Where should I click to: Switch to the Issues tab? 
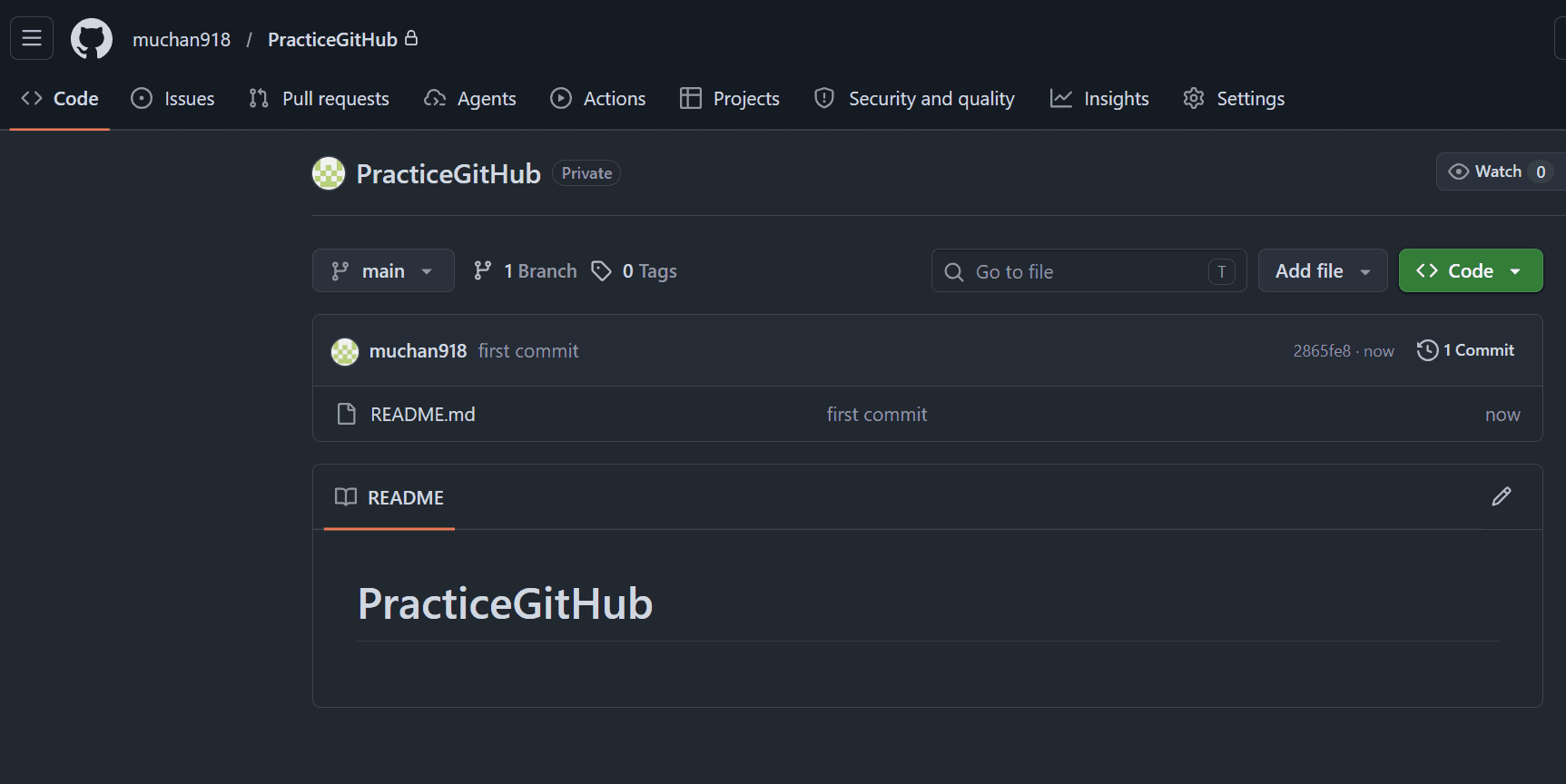[172, 98]
